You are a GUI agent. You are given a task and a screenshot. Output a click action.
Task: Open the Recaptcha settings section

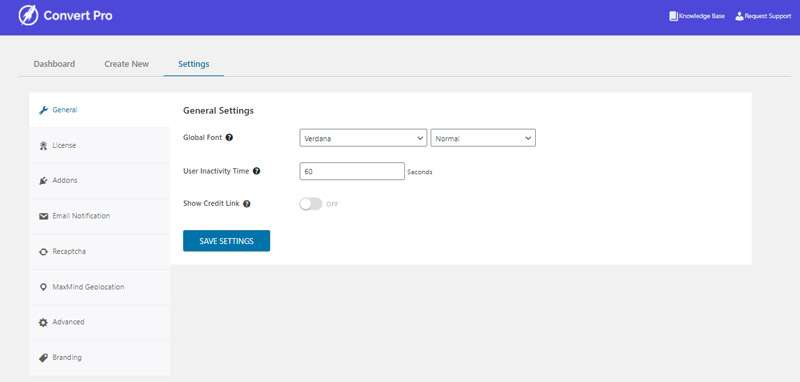coord(99,251)
